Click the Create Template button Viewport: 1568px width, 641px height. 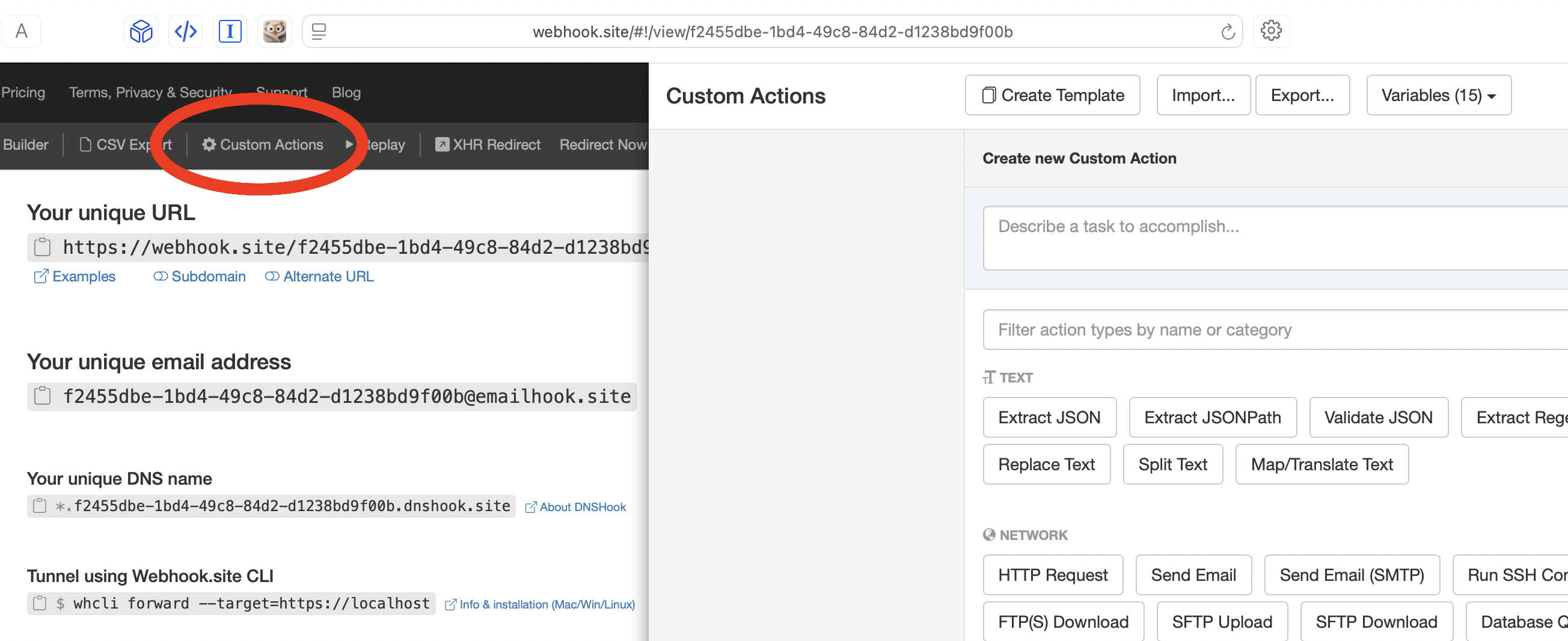point(1052,95)
